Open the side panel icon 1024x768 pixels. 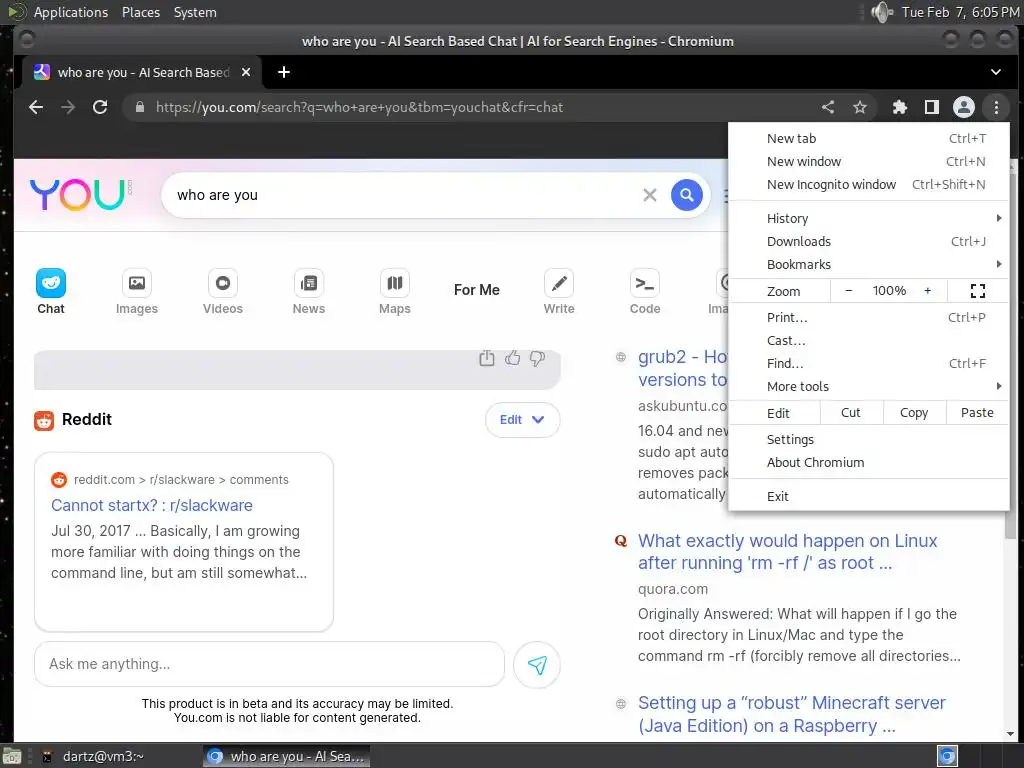pos(931,107)
